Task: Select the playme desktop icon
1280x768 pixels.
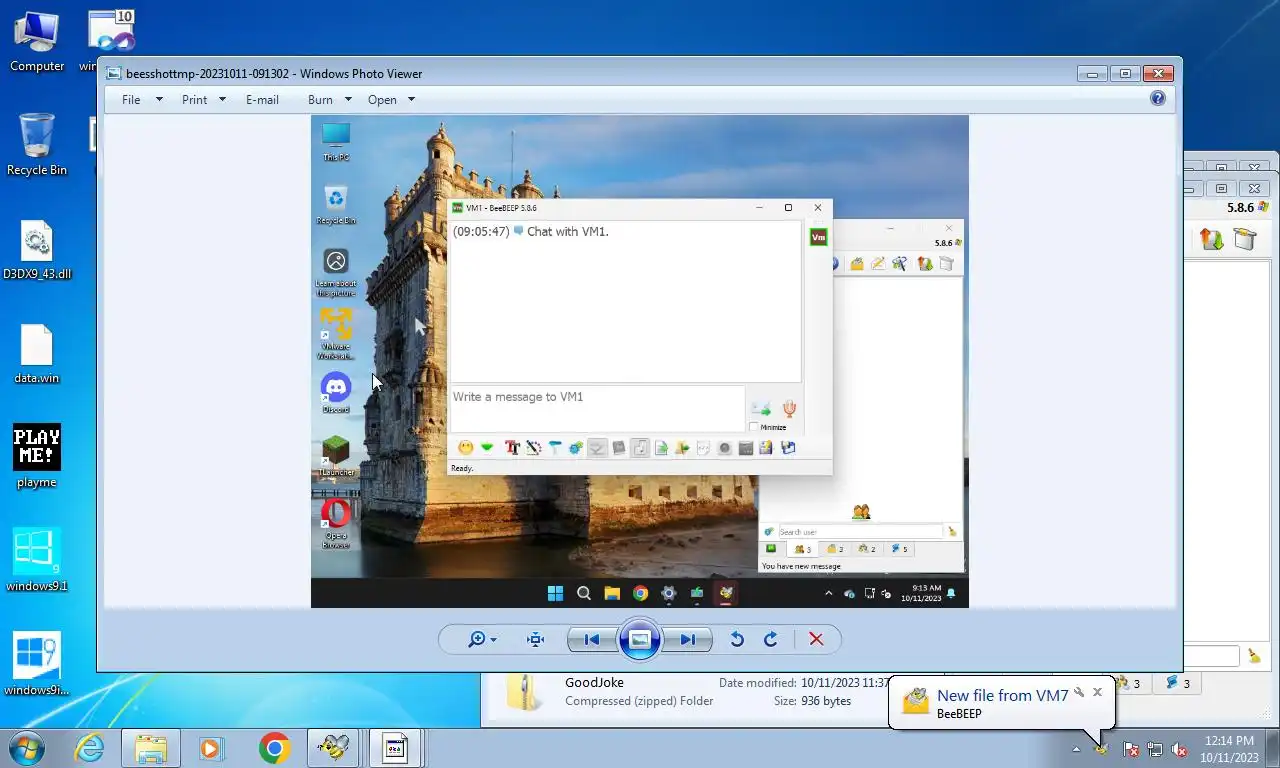Action: 37,457
